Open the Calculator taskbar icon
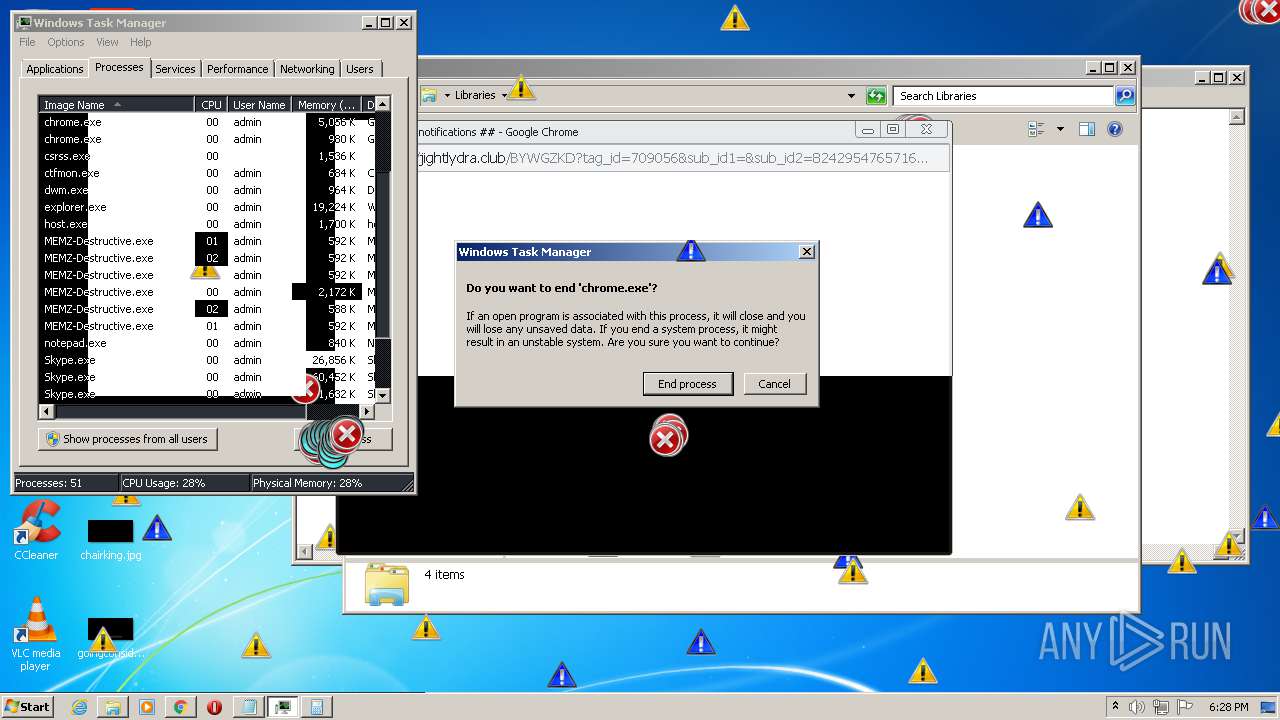 coord(317,707)
